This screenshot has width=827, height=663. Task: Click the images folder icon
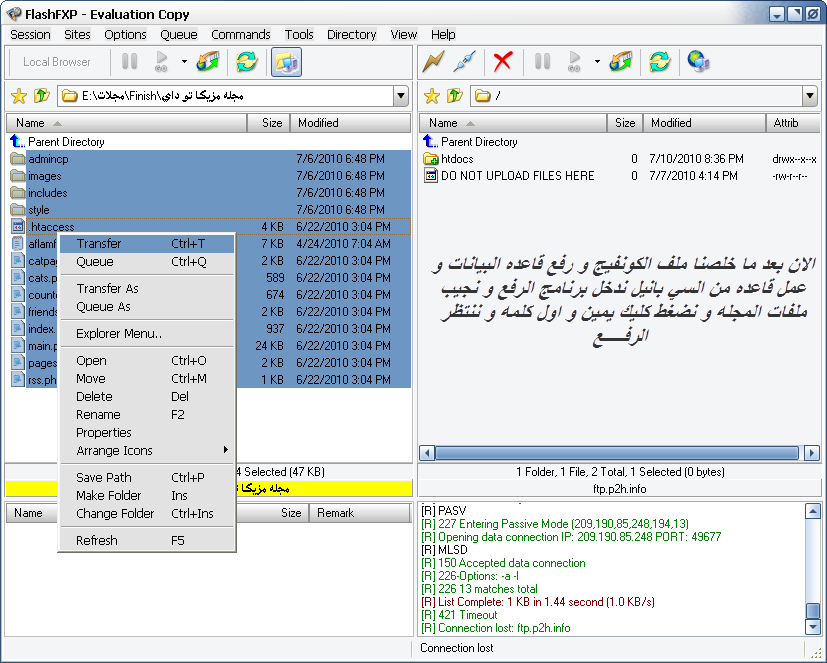click(18, 176)
